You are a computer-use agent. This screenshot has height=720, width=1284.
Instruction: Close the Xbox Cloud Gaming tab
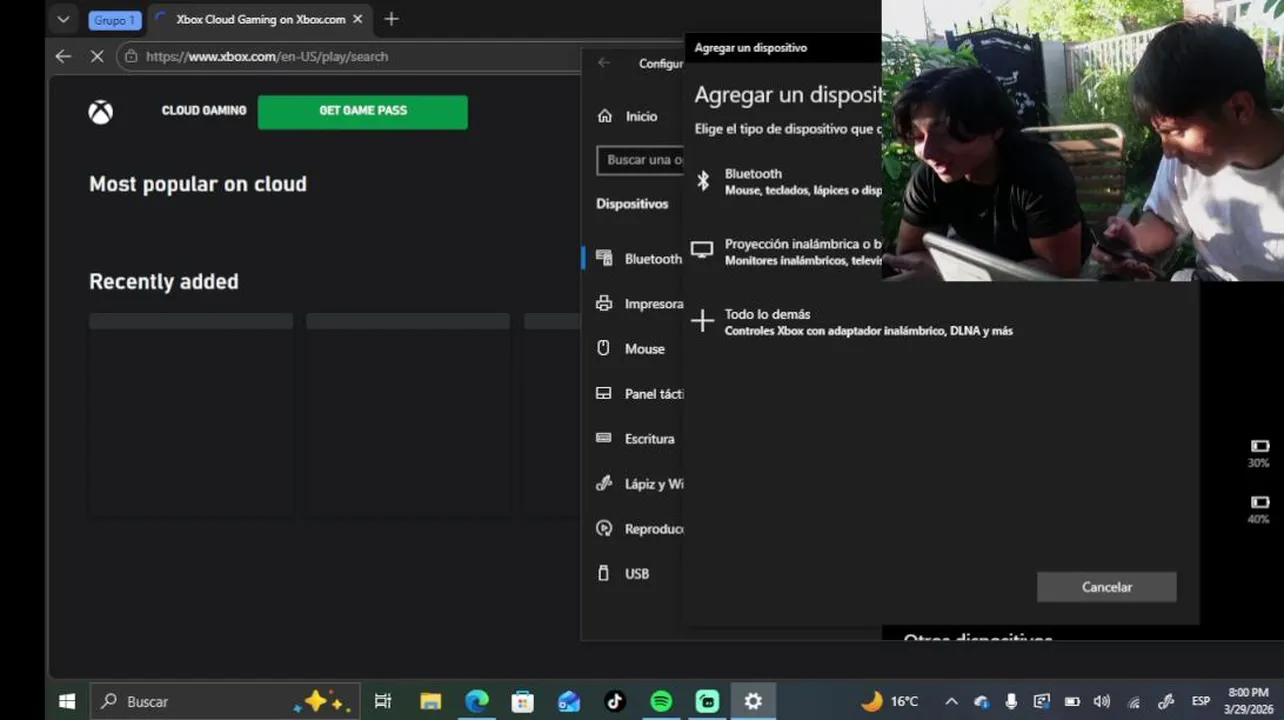[x=358, y=19]
